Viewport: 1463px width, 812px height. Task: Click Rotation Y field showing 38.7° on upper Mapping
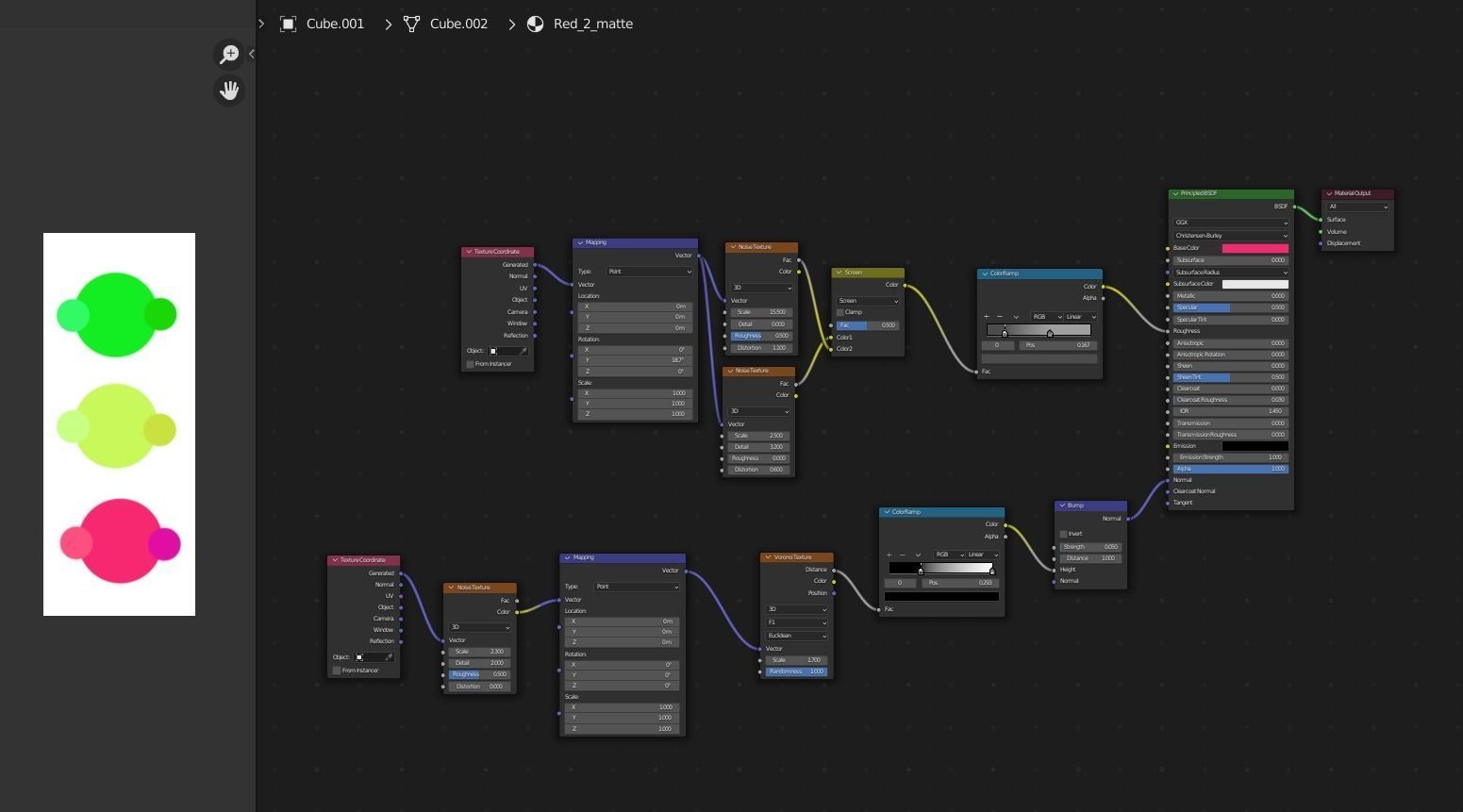point(636,360)
